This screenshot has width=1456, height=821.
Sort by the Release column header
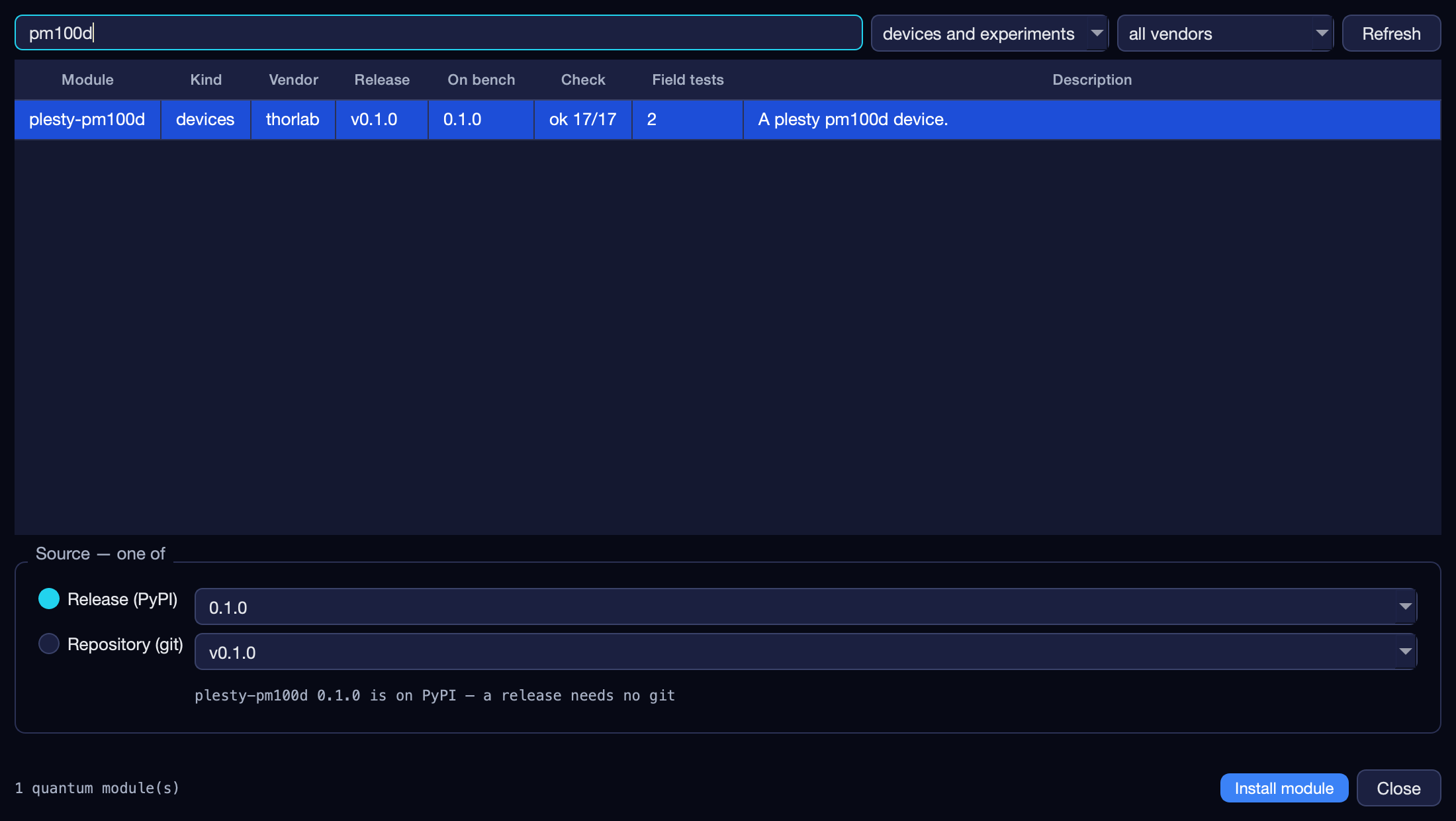tap(382, 79)
